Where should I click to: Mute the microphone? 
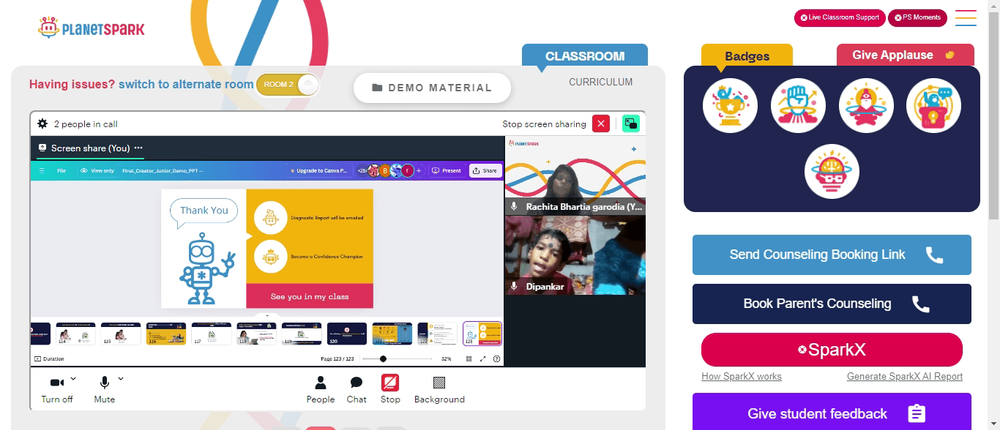105,390
